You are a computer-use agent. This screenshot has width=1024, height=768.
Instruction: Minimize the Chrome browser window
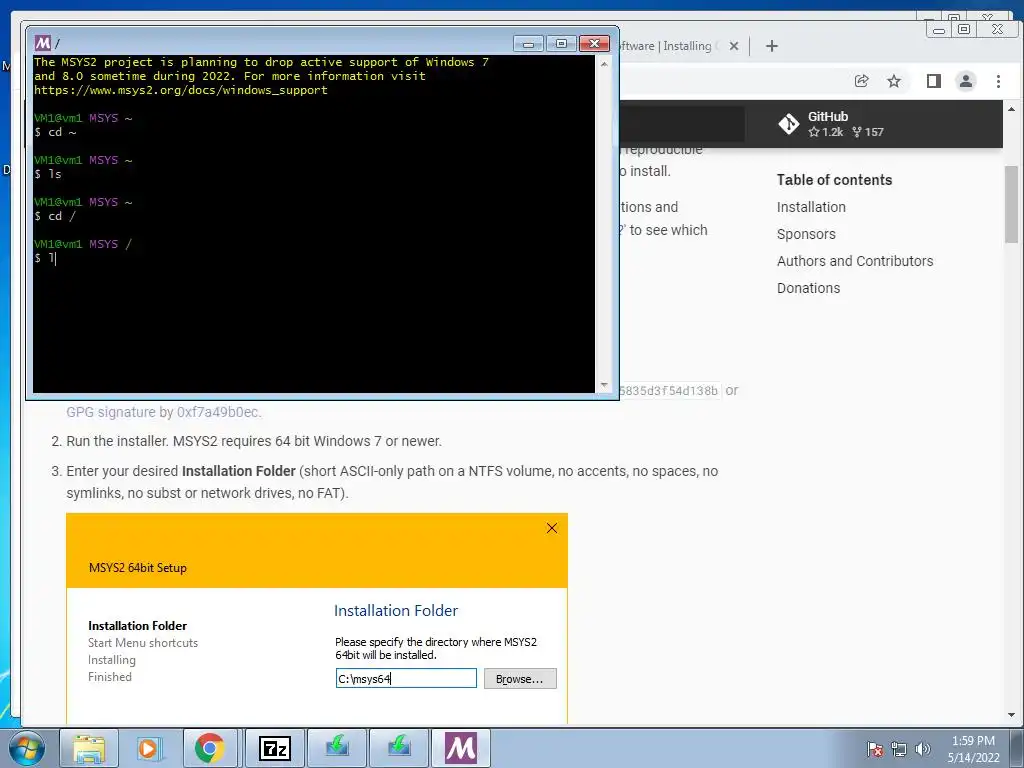click(939, 29)
